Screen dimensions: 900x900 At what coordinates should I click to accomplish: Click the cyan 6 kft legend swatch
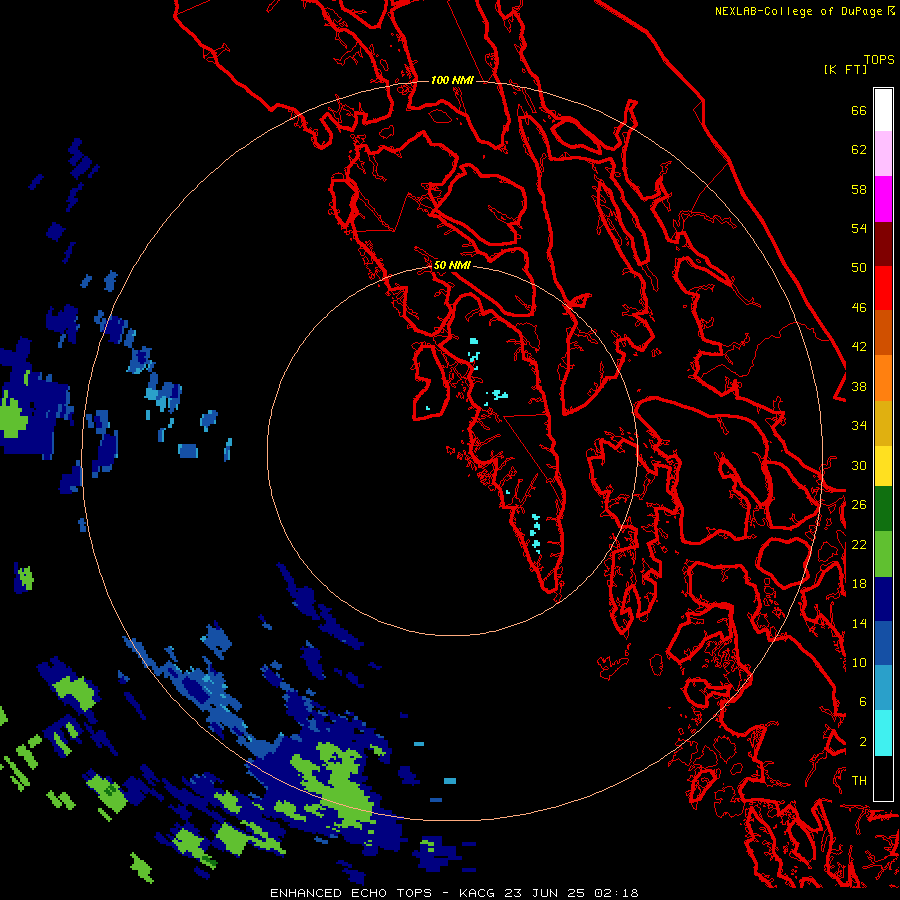(883, 733)
